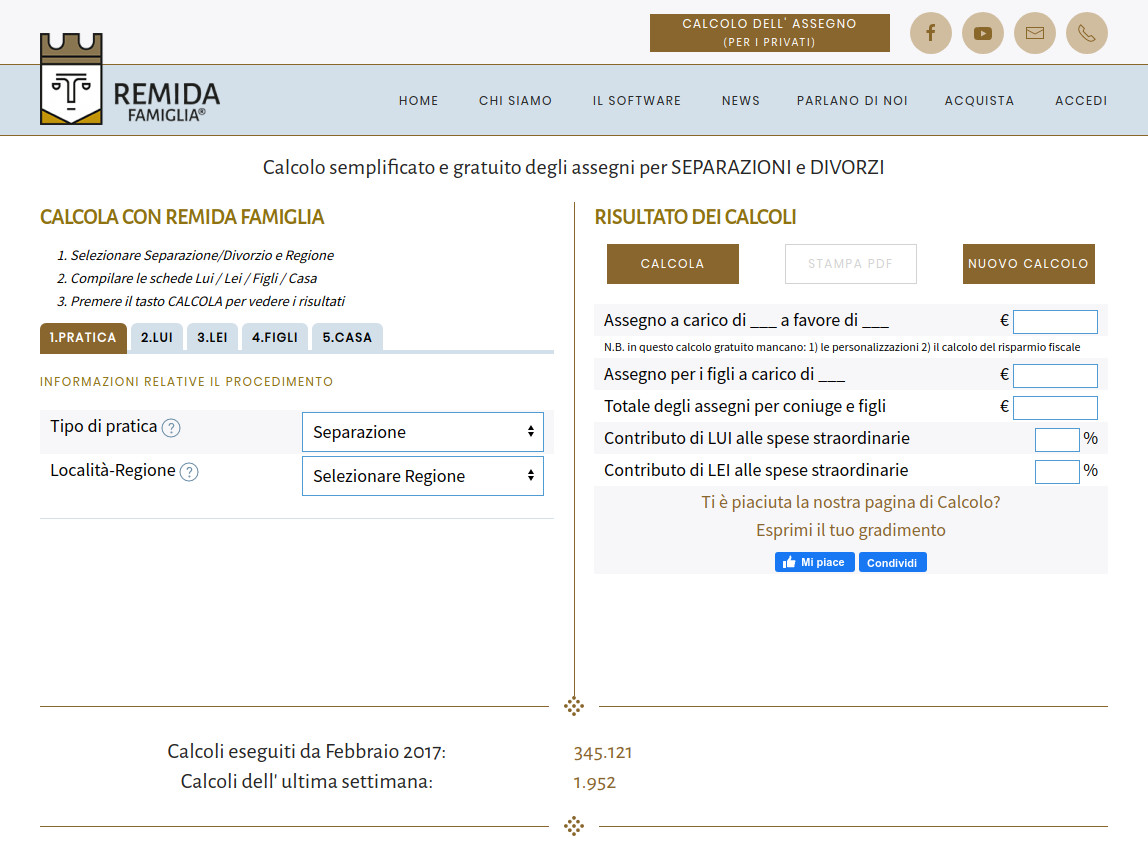Click the Facebook Mi piace button
1148x849 pixels.
click(x=814, y=562)
